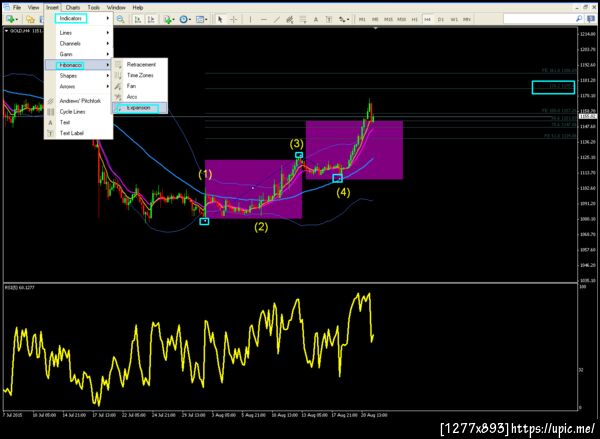
Task: Expand the Lines submenu
Action: (x=78, y=33)
